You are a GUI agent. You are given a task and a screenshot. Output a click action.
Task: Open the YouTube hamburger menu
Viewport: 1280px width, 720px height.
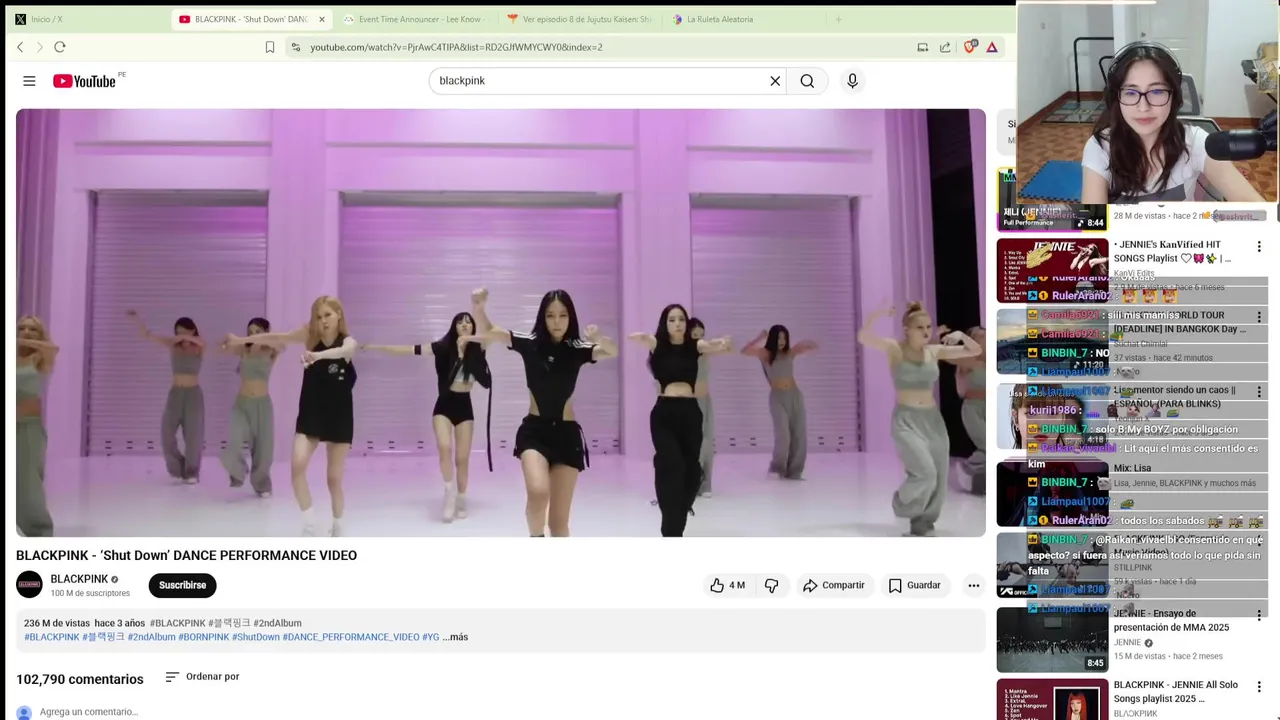pos(29,81)
